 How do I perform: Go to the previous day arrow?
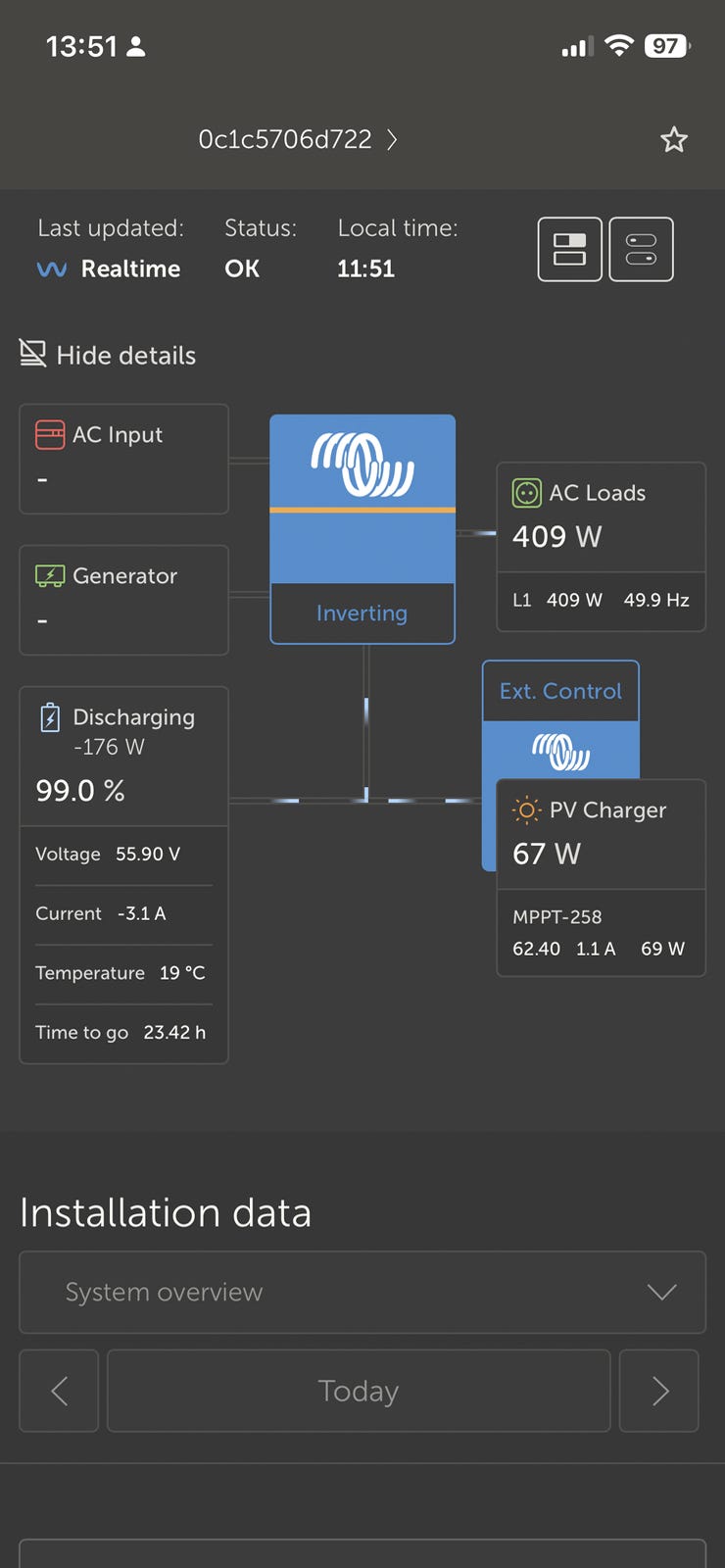click(x=59, y=1391)
